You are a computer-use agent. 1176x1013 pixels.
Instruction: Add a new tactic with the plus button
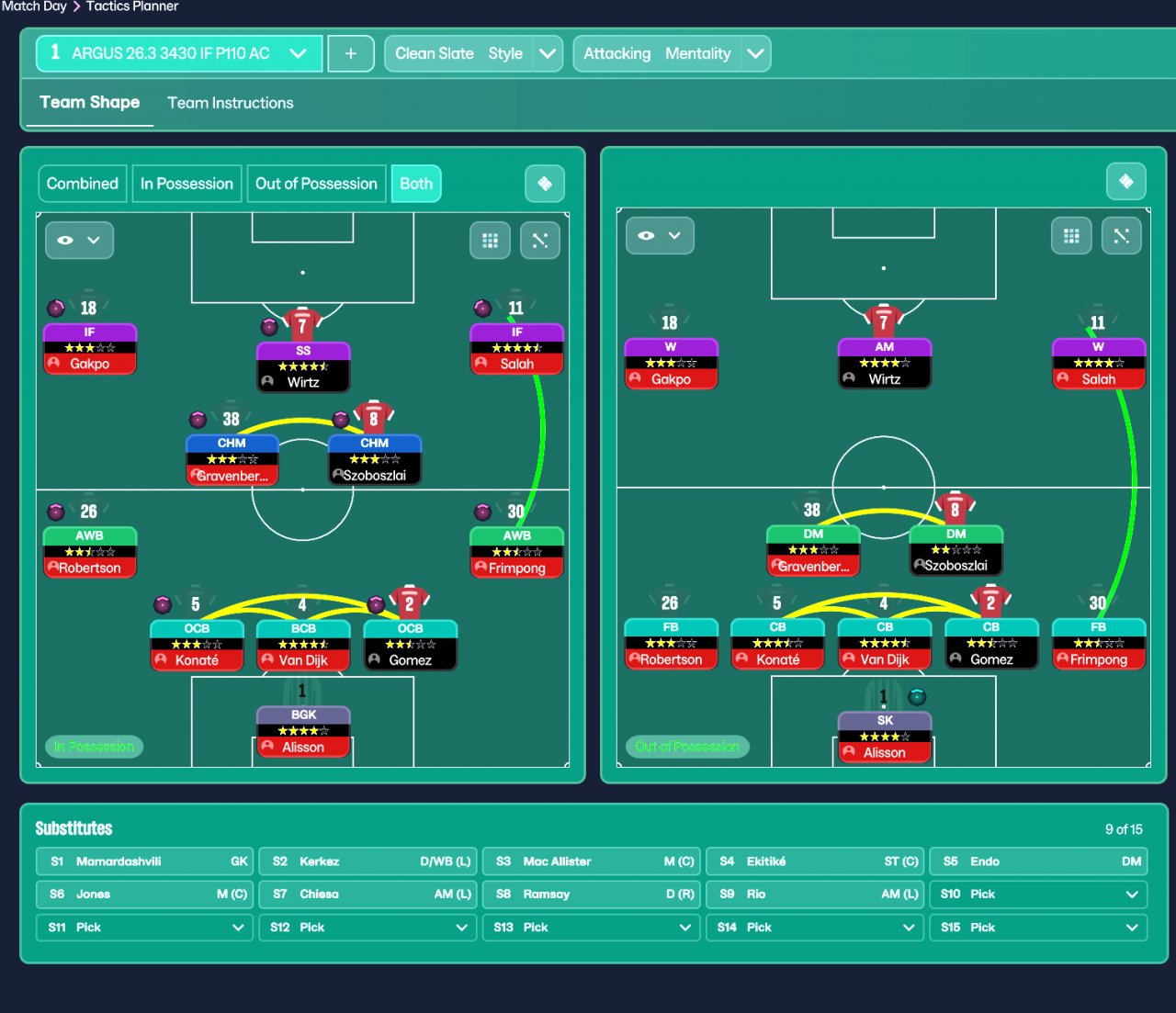351,53
